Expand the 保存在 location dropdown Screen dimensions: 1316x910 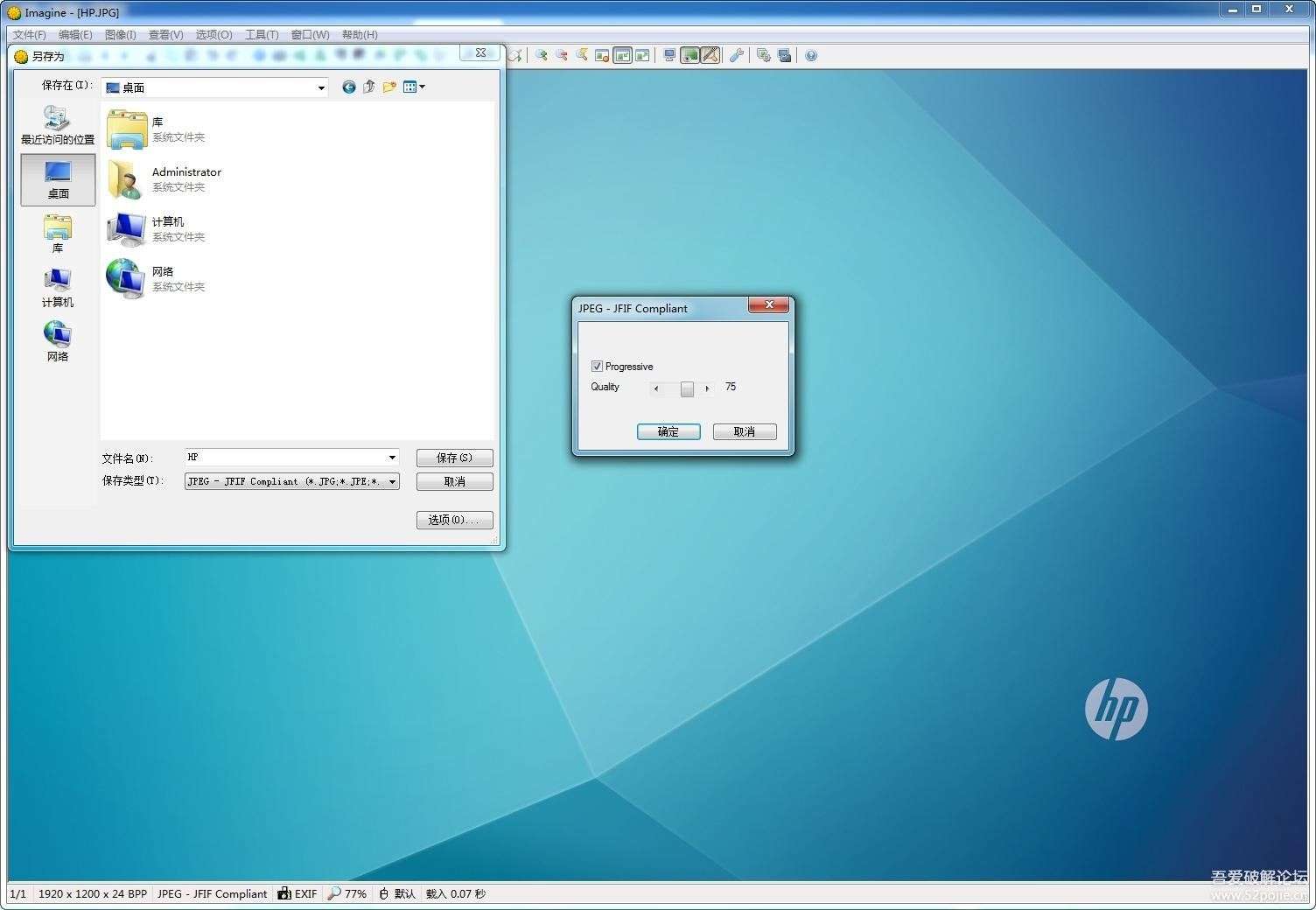pos(321,87)
